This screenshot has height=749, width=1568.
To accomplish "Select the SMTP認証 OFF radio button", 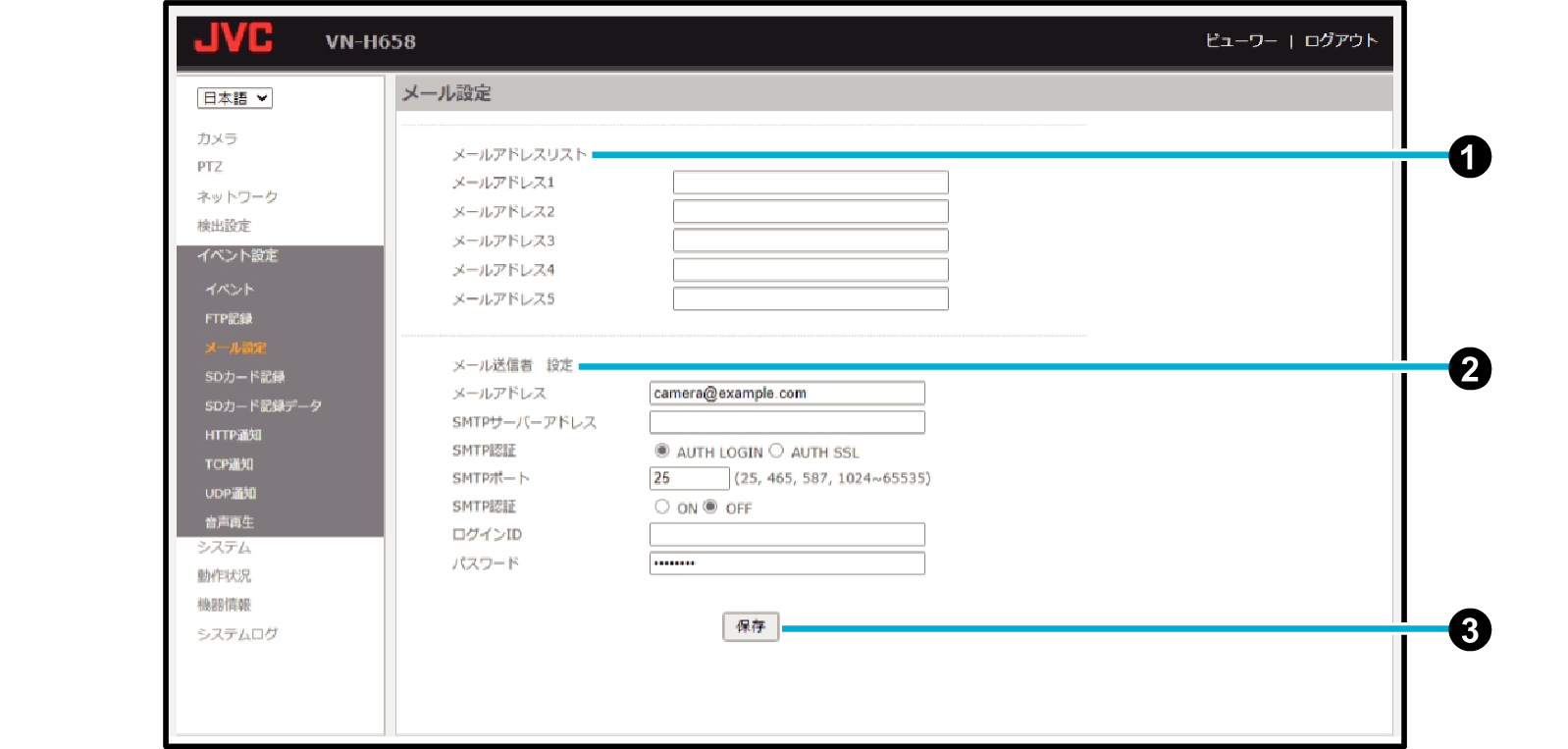I will point(710,507).
